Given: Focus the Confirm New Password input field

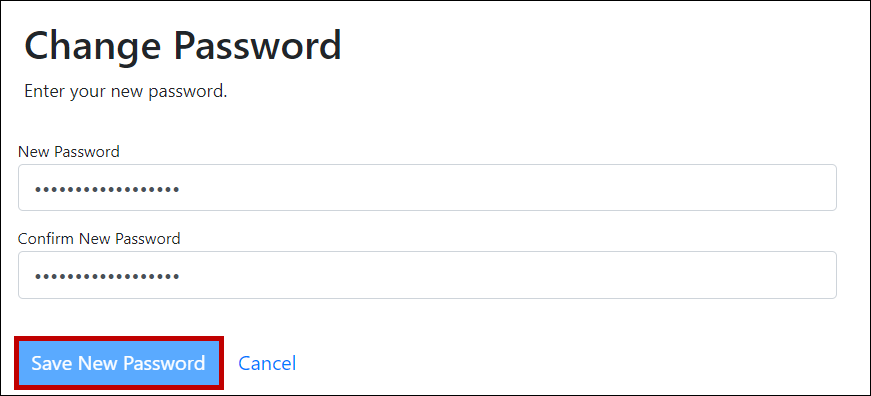Looking at the screenshot, I should pos(427,275).
